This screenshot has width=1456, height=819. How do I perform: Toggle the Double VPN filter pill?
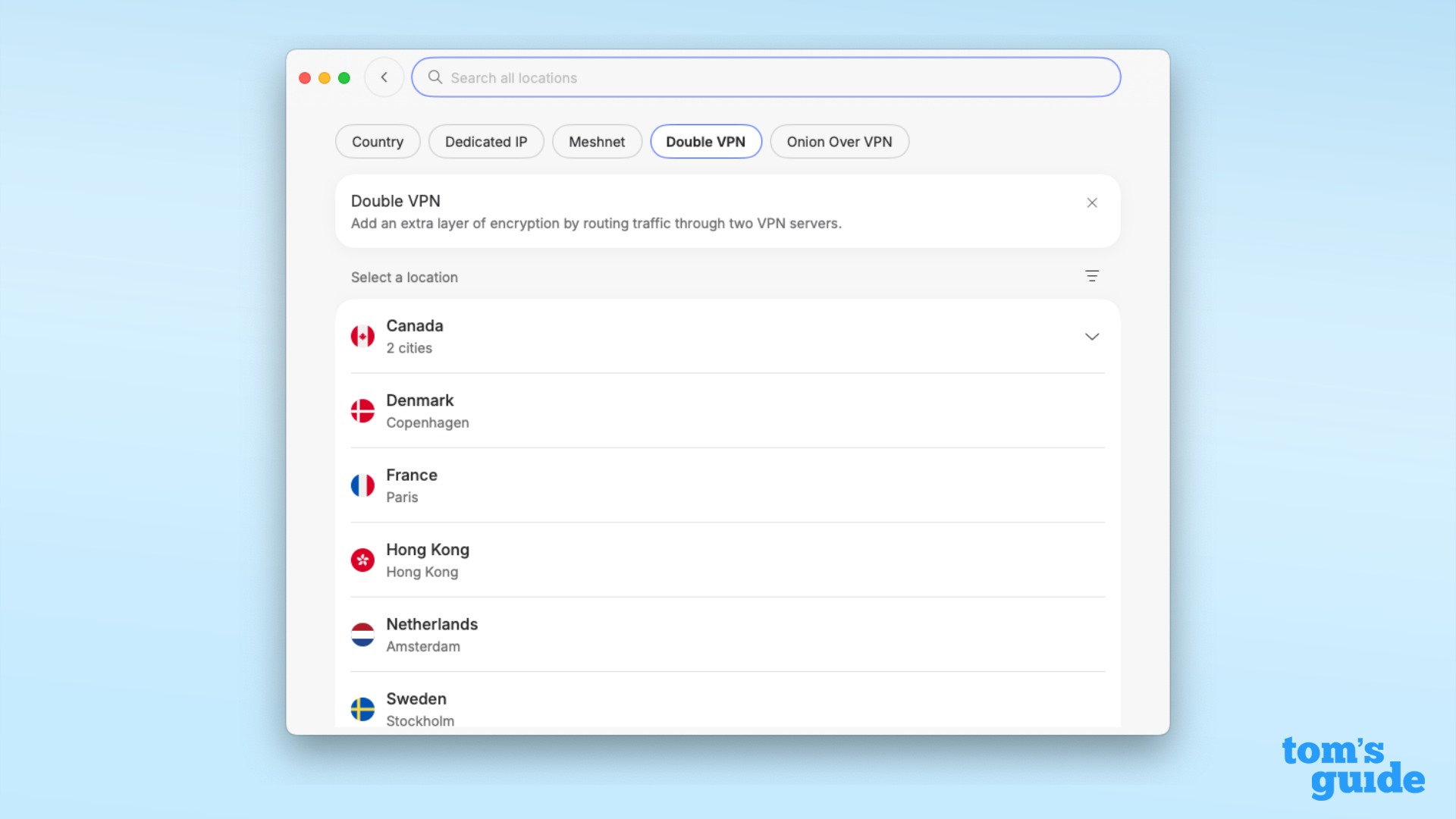(x=705, y=141)
